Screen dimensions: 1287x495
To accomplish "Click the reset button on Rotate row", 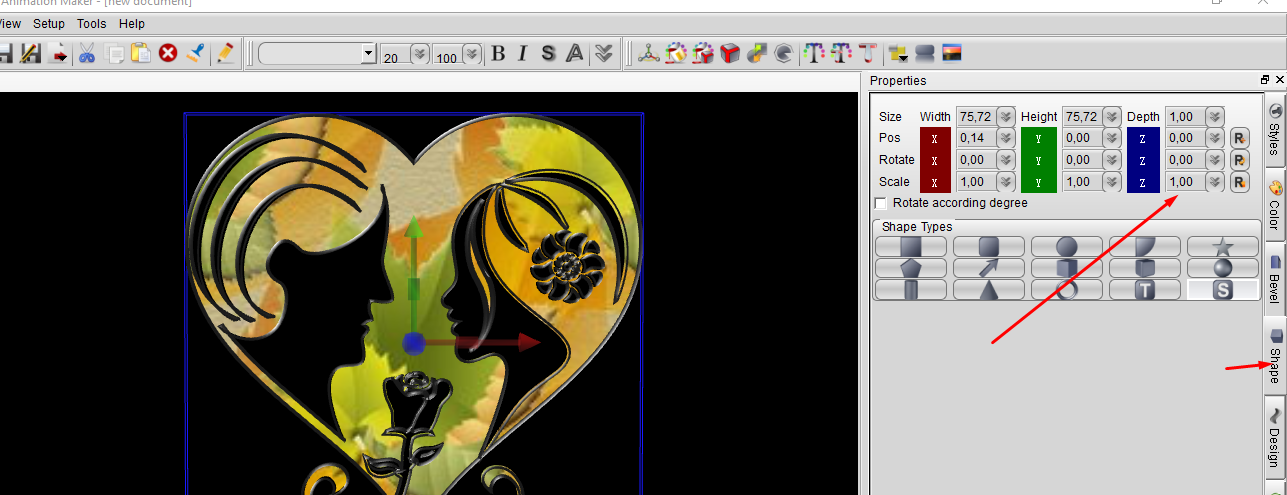I will tap(1240, 160).
